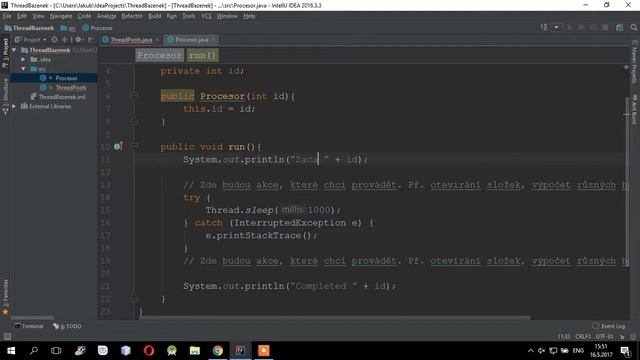
Task: Close the Procesor.java tab
Action: click(x=213, y=40)
